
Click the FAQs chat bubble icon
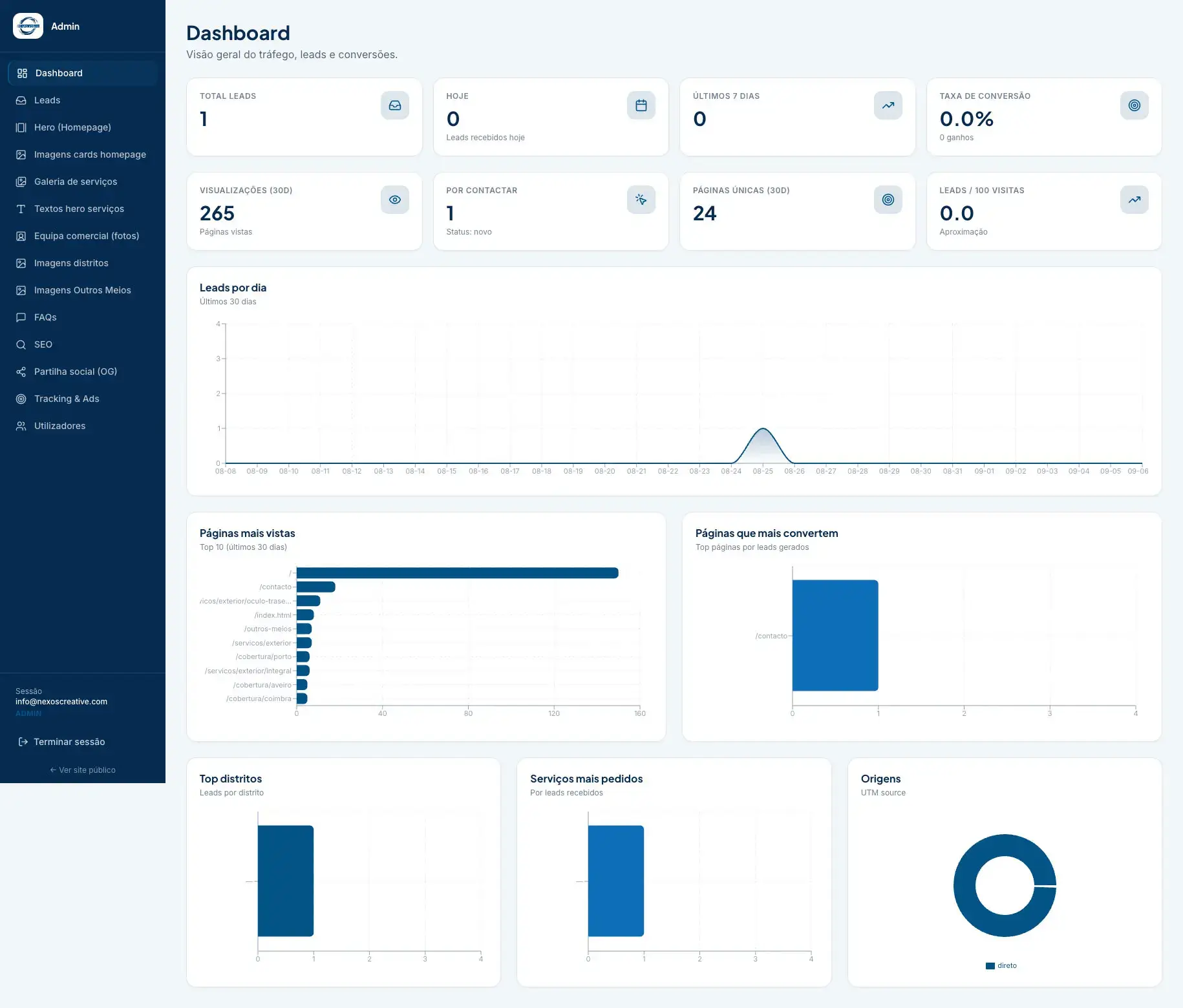[x=21, y=317]
